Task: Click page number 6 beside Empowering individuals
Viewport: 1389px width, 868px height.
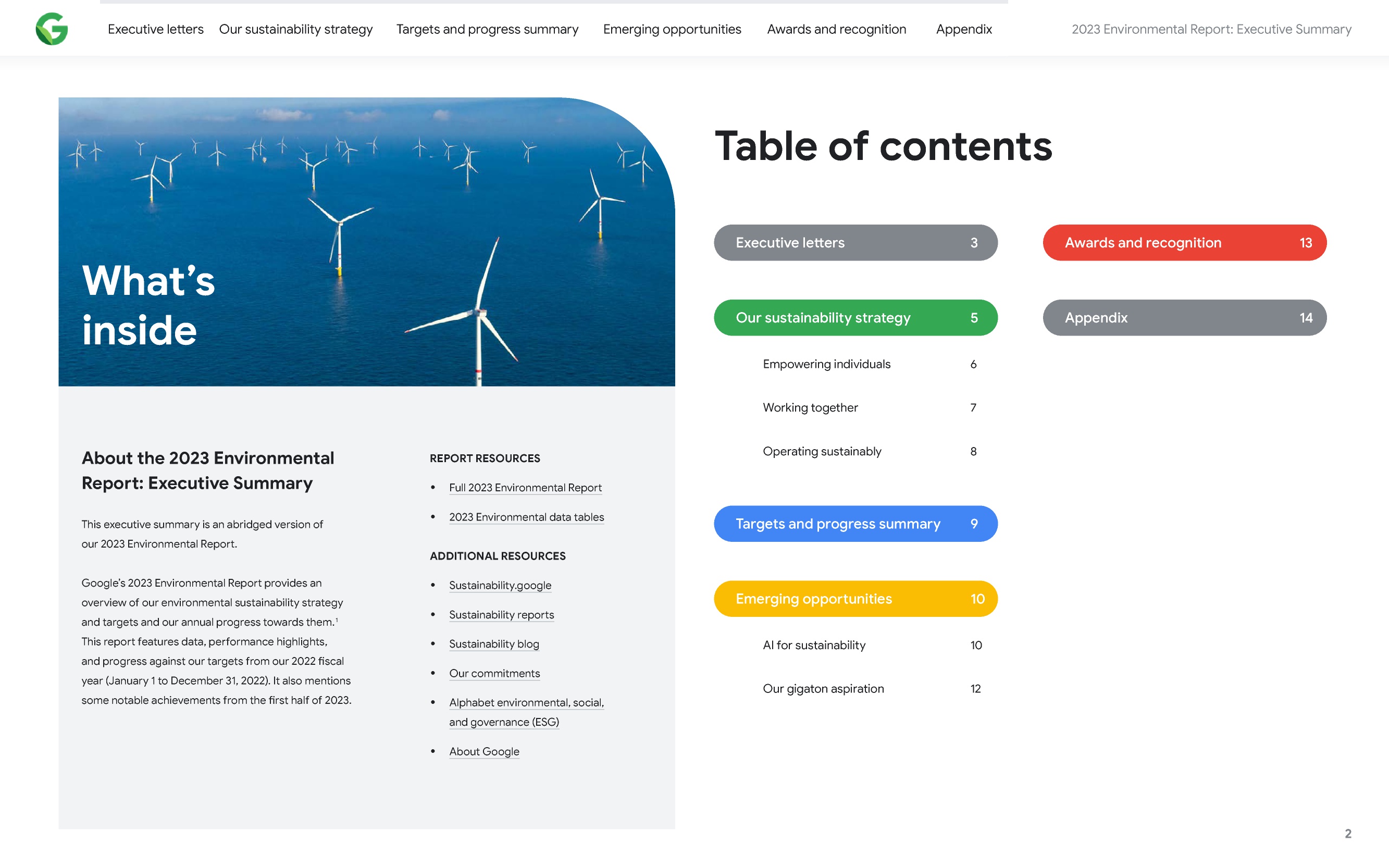Action: [x=973, y=365]
